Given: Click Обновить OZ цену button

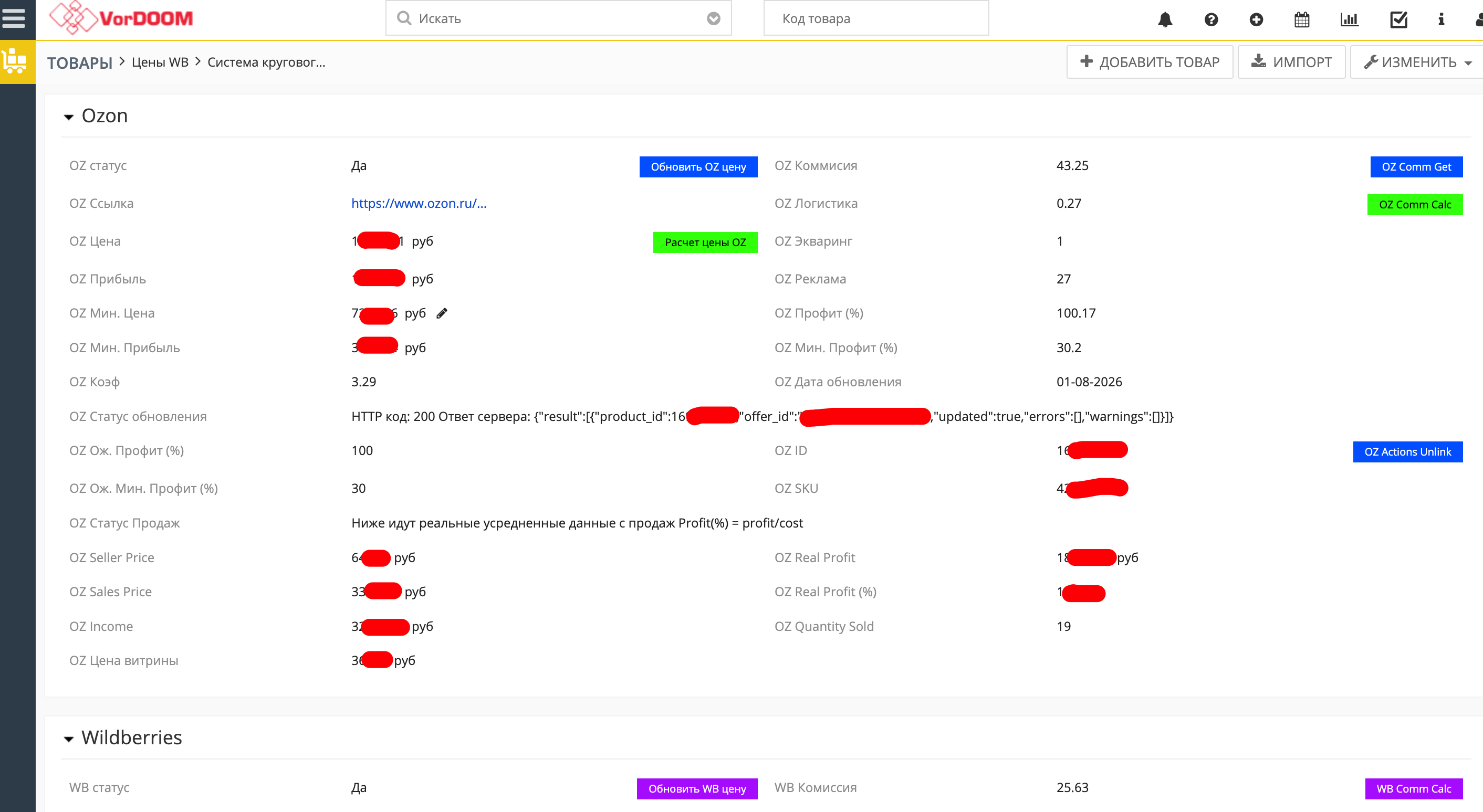Looking at the screenshot, I should [x=698, y=167].
